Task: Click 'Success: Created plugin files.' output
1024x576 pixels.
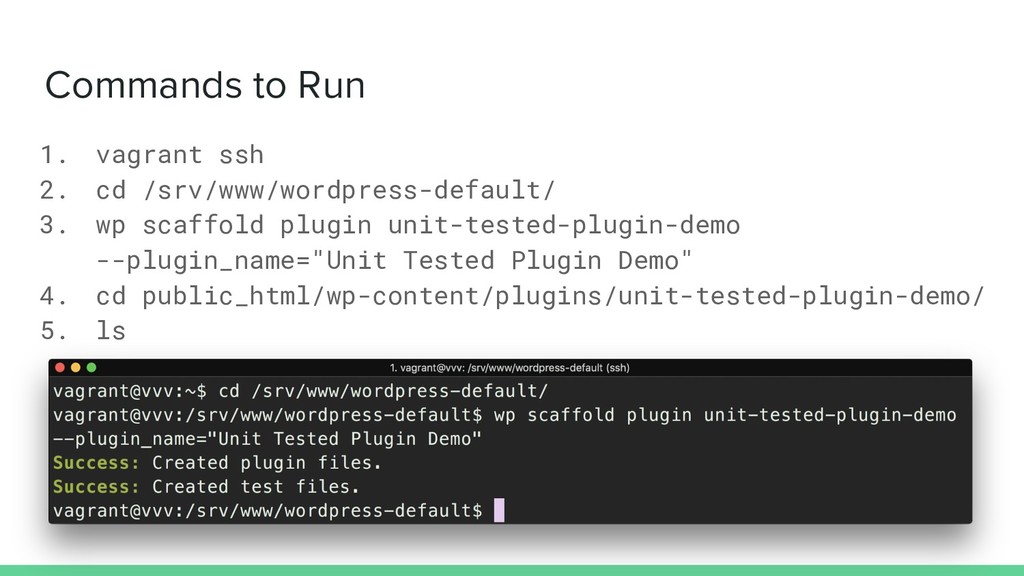Action: 217,463
